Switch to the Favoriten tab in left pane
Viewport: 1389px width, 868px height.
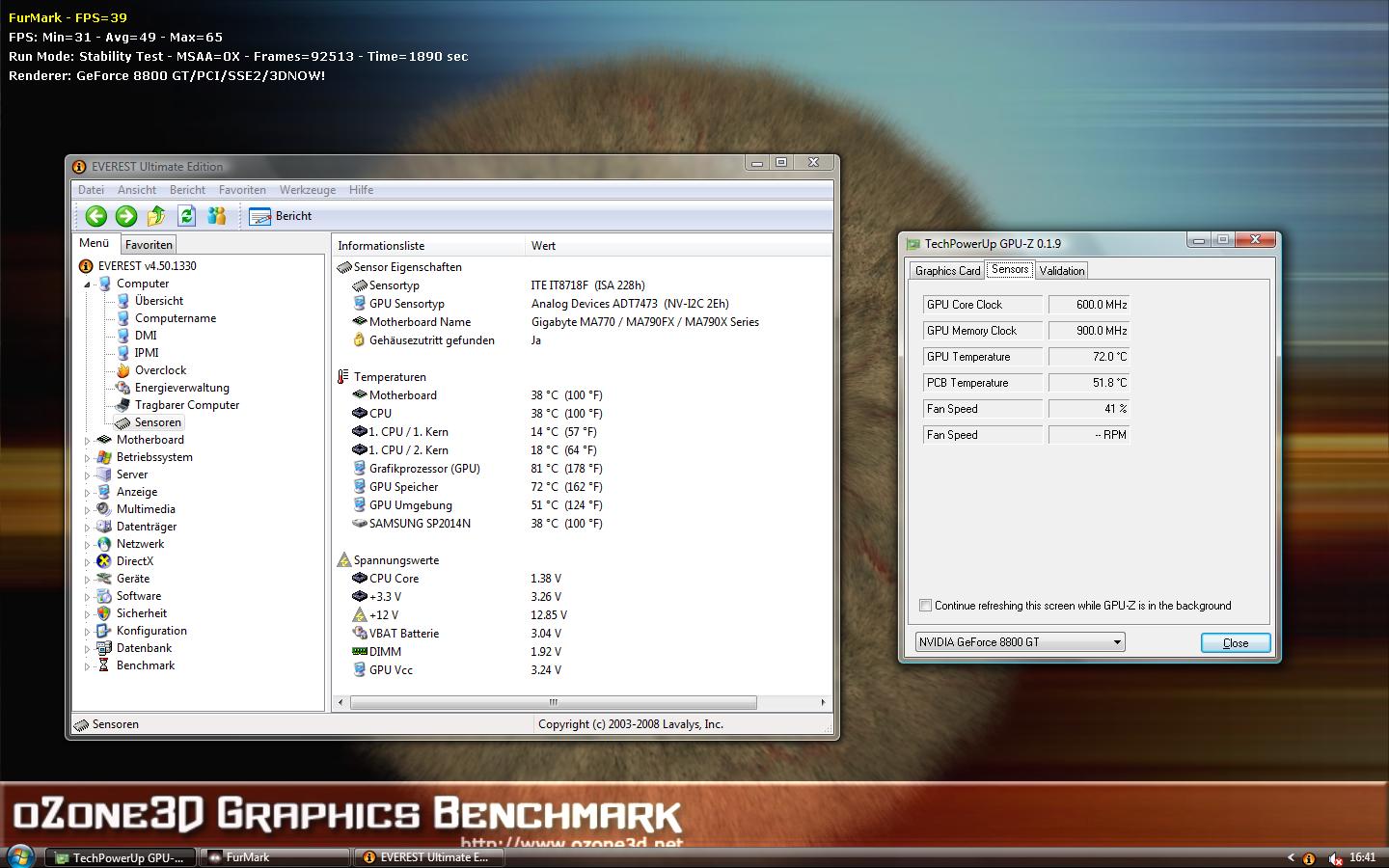pyautogui.click(x=149, y=245)
